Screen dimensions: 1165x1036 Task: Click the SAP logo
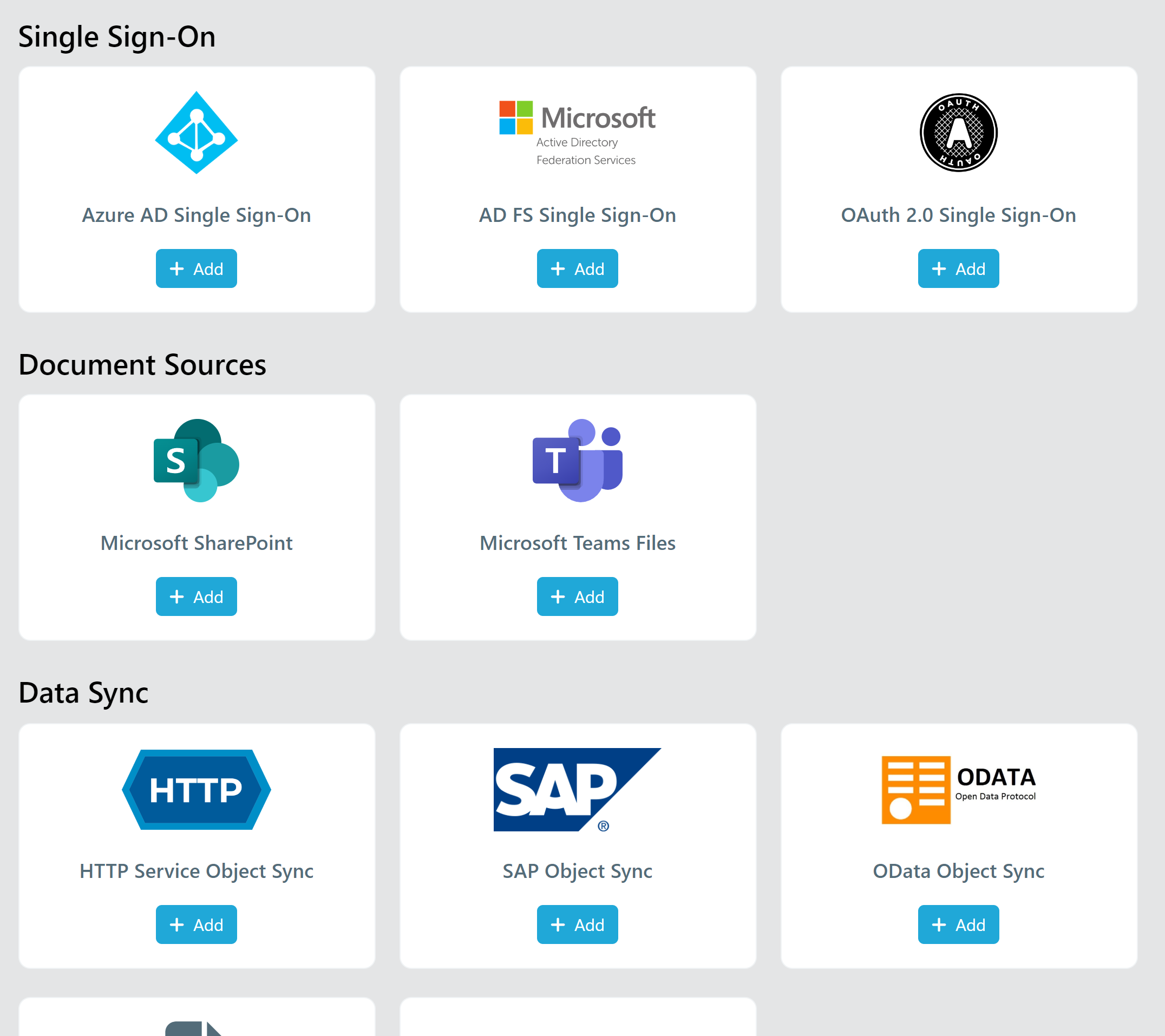pos(578,789)
